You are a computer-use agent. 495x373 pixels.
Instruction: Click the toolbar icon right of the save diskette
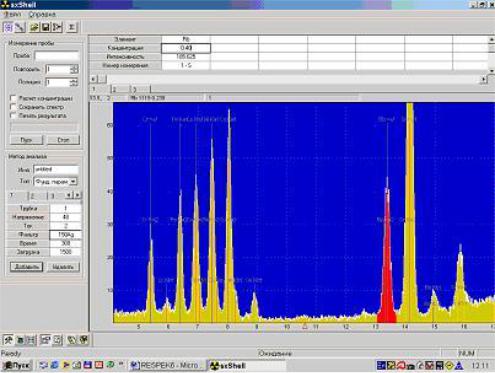click(x=57, y=27)
